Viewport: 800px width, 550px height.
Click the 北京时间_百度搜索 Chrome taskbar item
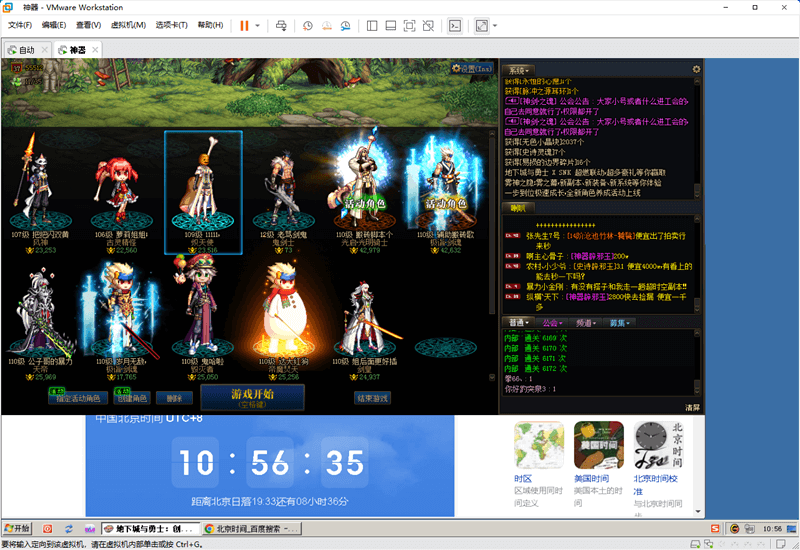tap(252, 529)
